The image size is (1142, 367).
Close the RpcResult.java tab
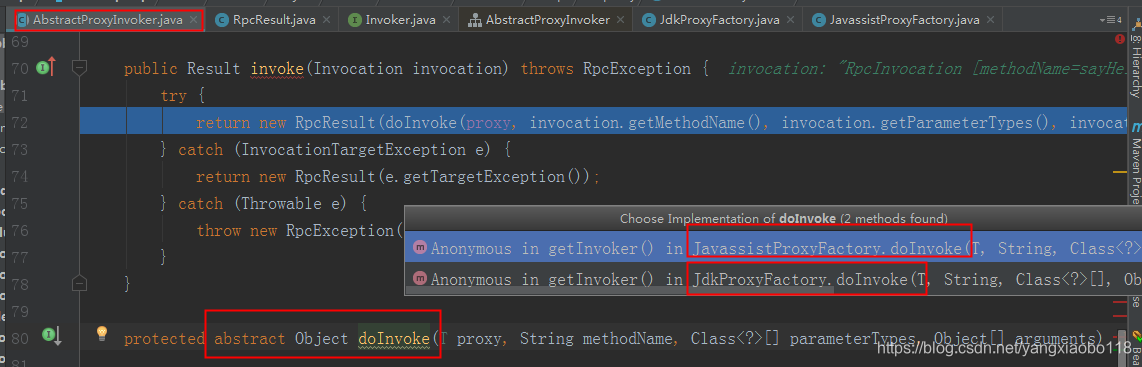(x=327, y=20)
